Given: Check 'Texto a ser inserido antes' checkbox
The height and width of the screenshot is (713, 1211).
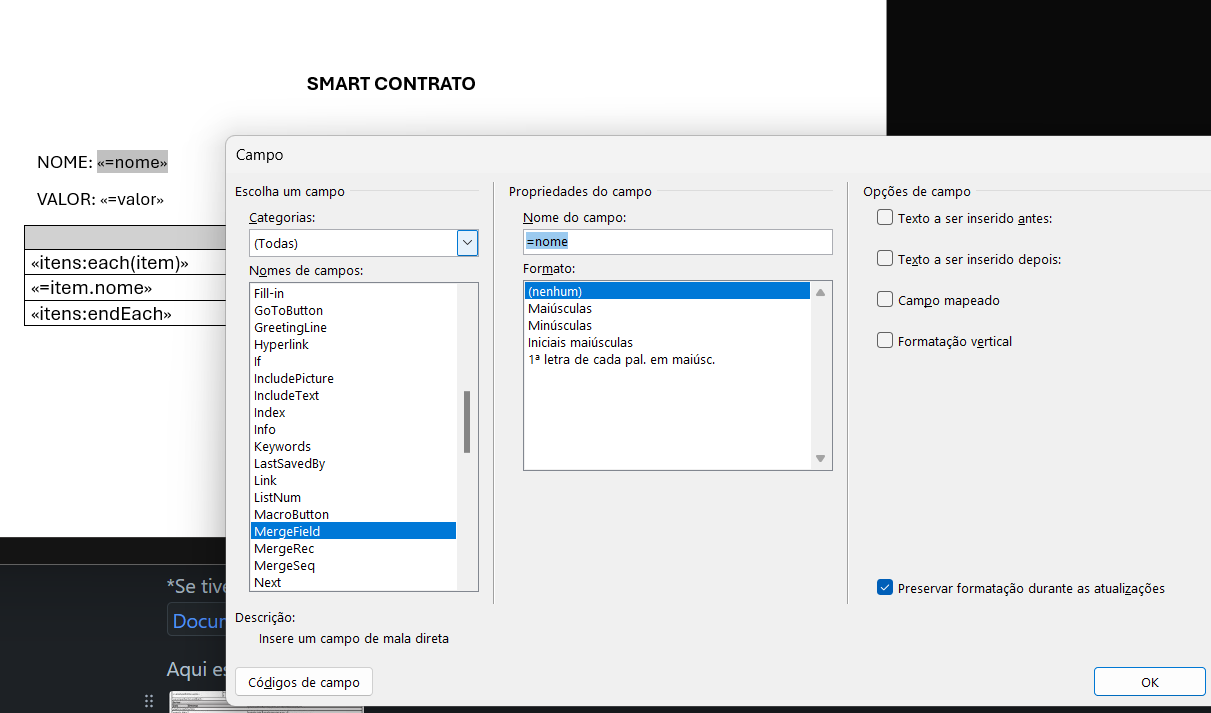Looking at the screenshot, I should pos(885,217).
